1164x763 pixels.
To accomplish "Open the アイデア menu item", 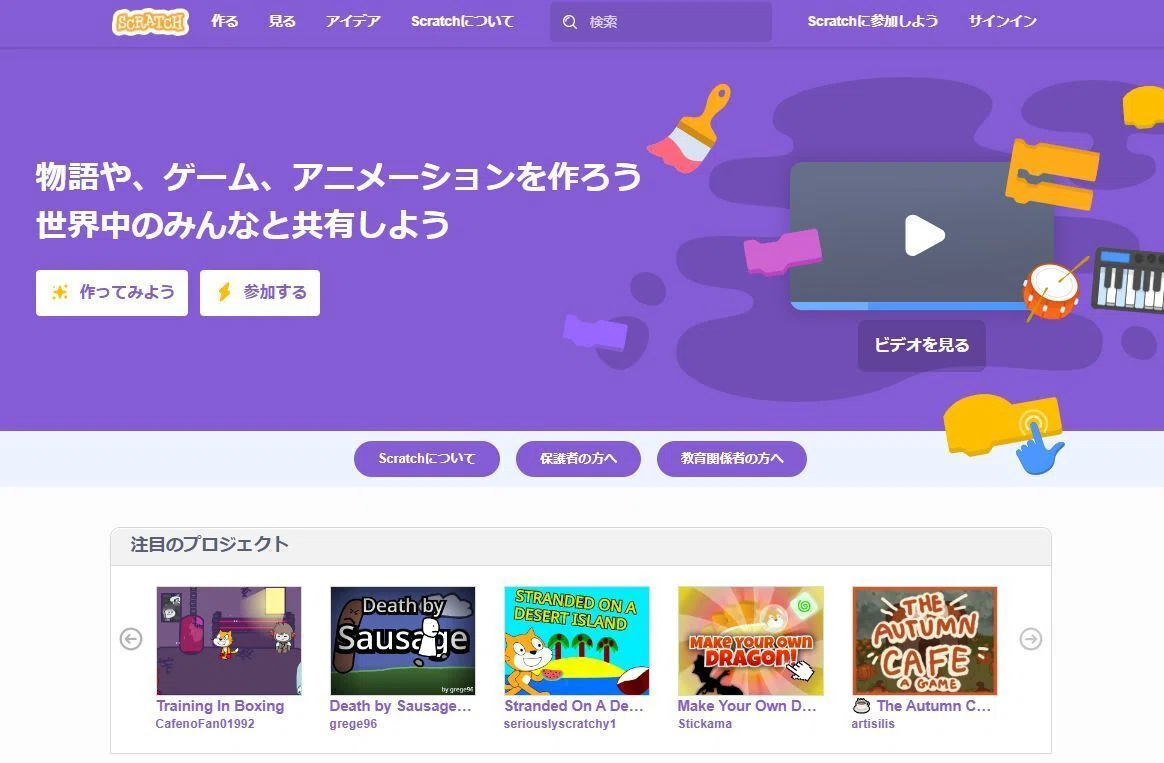I will (x=353, y=22).
